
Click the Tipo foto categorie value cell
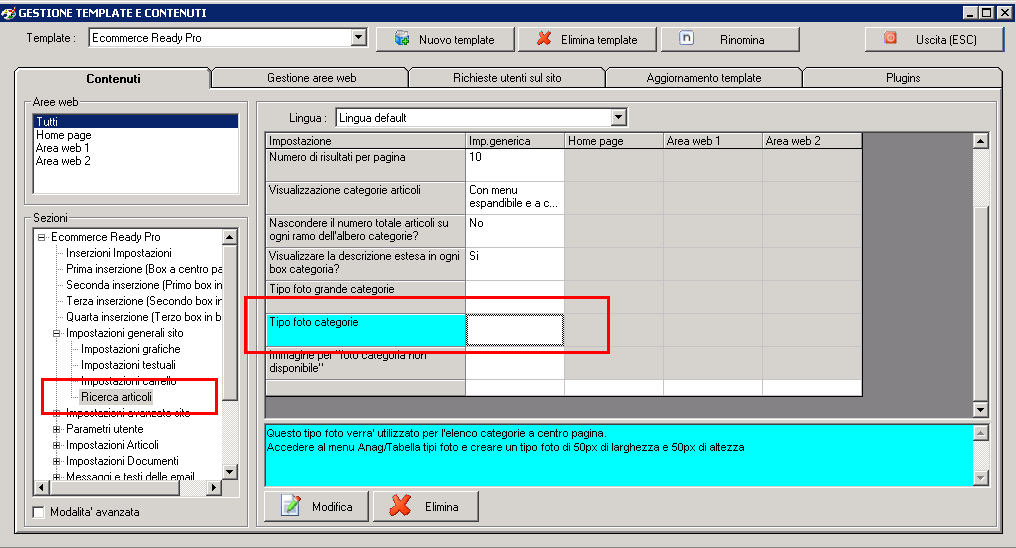514,330
